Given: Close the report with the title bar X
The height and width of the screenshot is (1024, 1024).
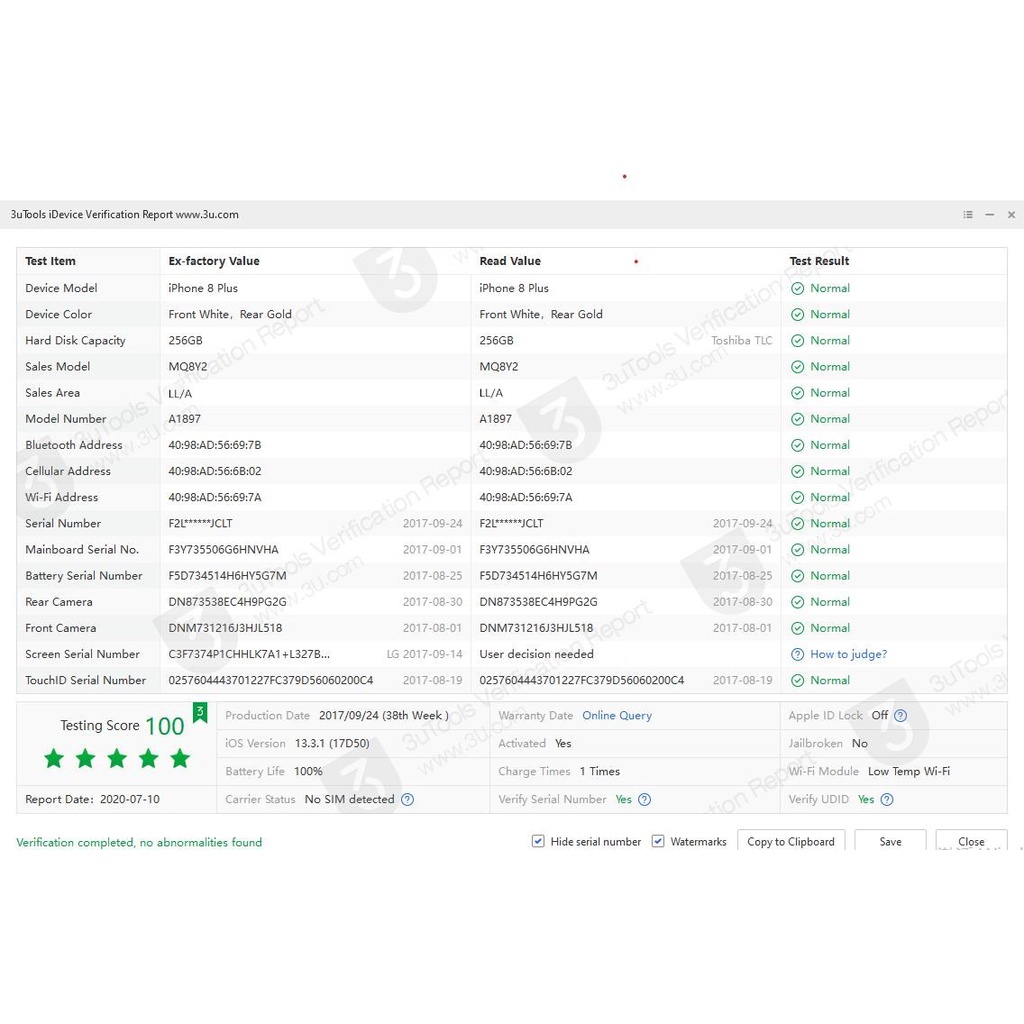Looking at the screenshot, I should (1011, 214).
